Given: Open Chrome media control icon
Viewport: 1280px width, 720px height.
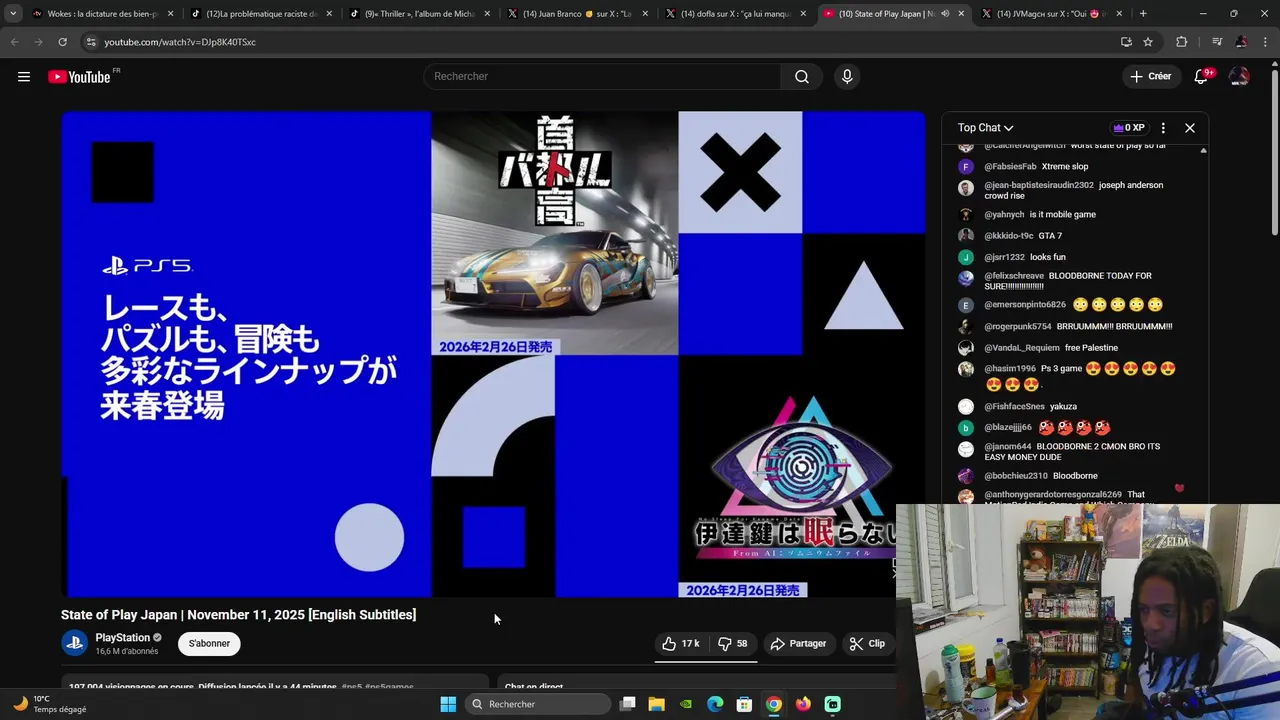Looking at the screenshot, I should coord(1217,42).
